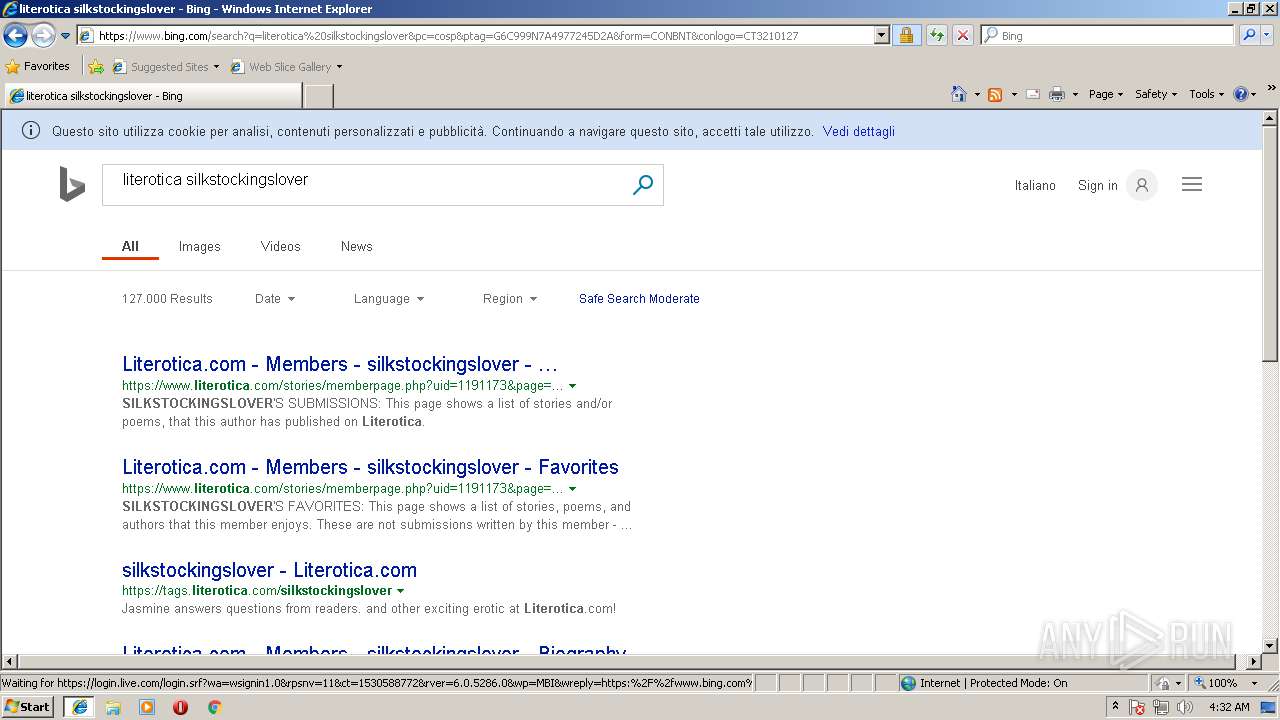Switch to Videos tab

[x=281, y=246]
